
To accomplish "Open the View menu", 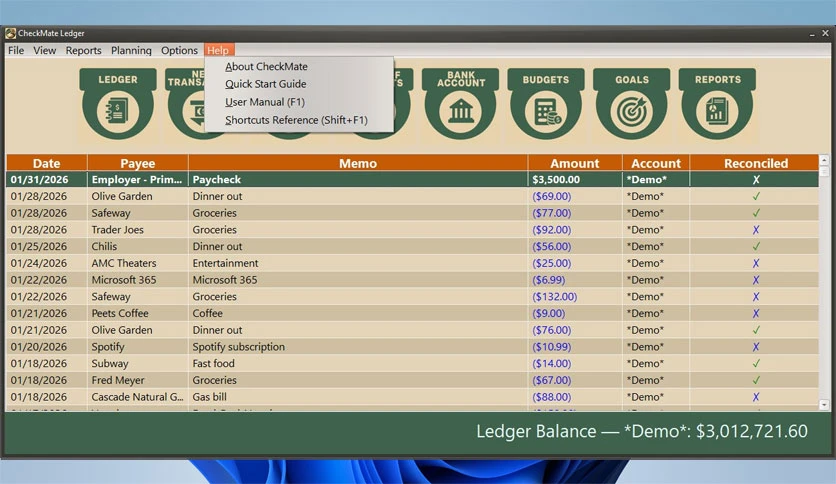I will click(x=44, y=50).
